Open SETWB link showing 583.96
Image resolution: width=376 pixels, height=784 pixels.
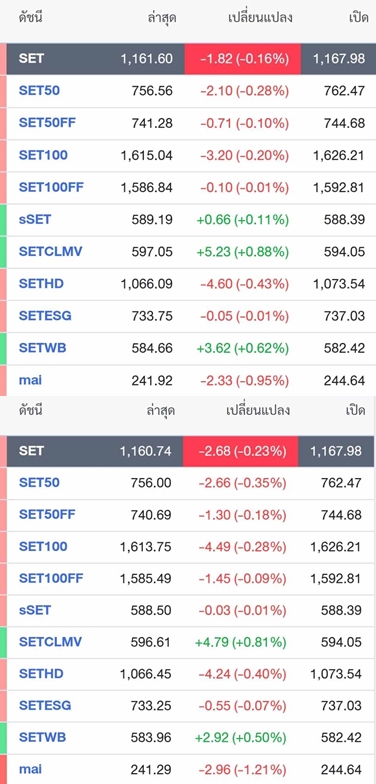tap(42, 737)
